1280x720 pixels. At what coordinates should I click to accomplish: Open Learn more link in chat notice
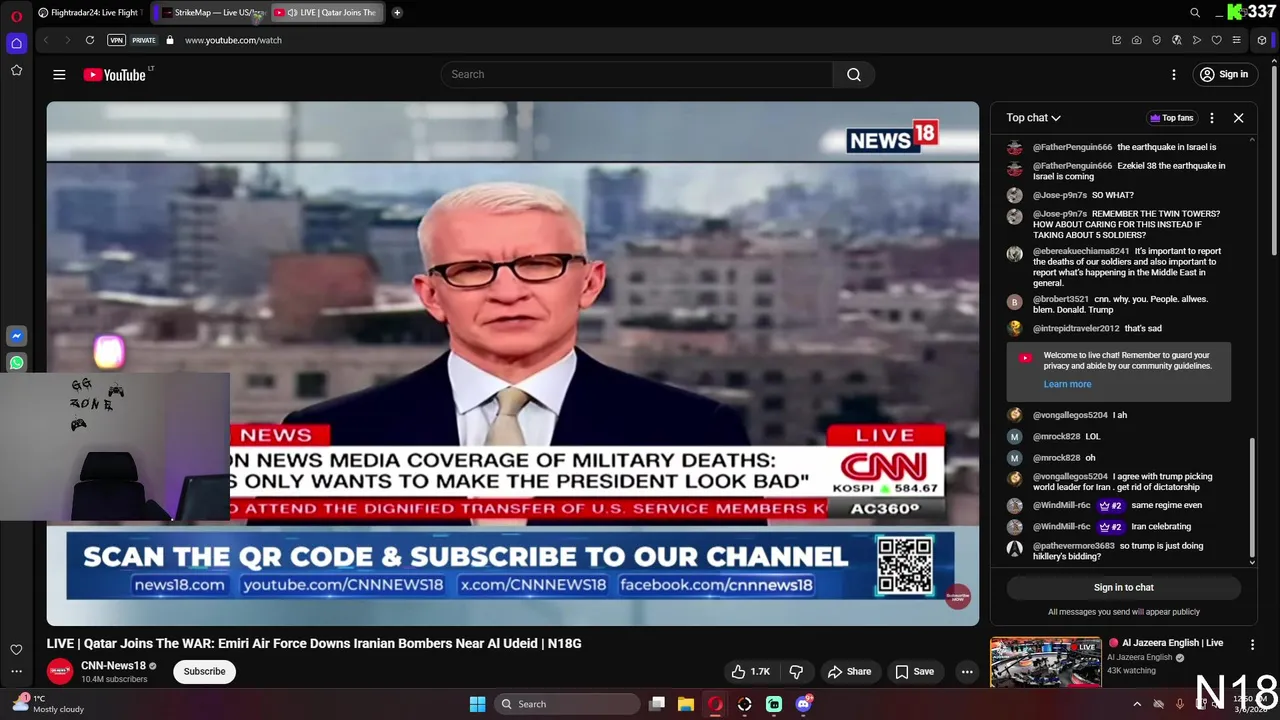pyautogui.click(x=1067, y=384)
